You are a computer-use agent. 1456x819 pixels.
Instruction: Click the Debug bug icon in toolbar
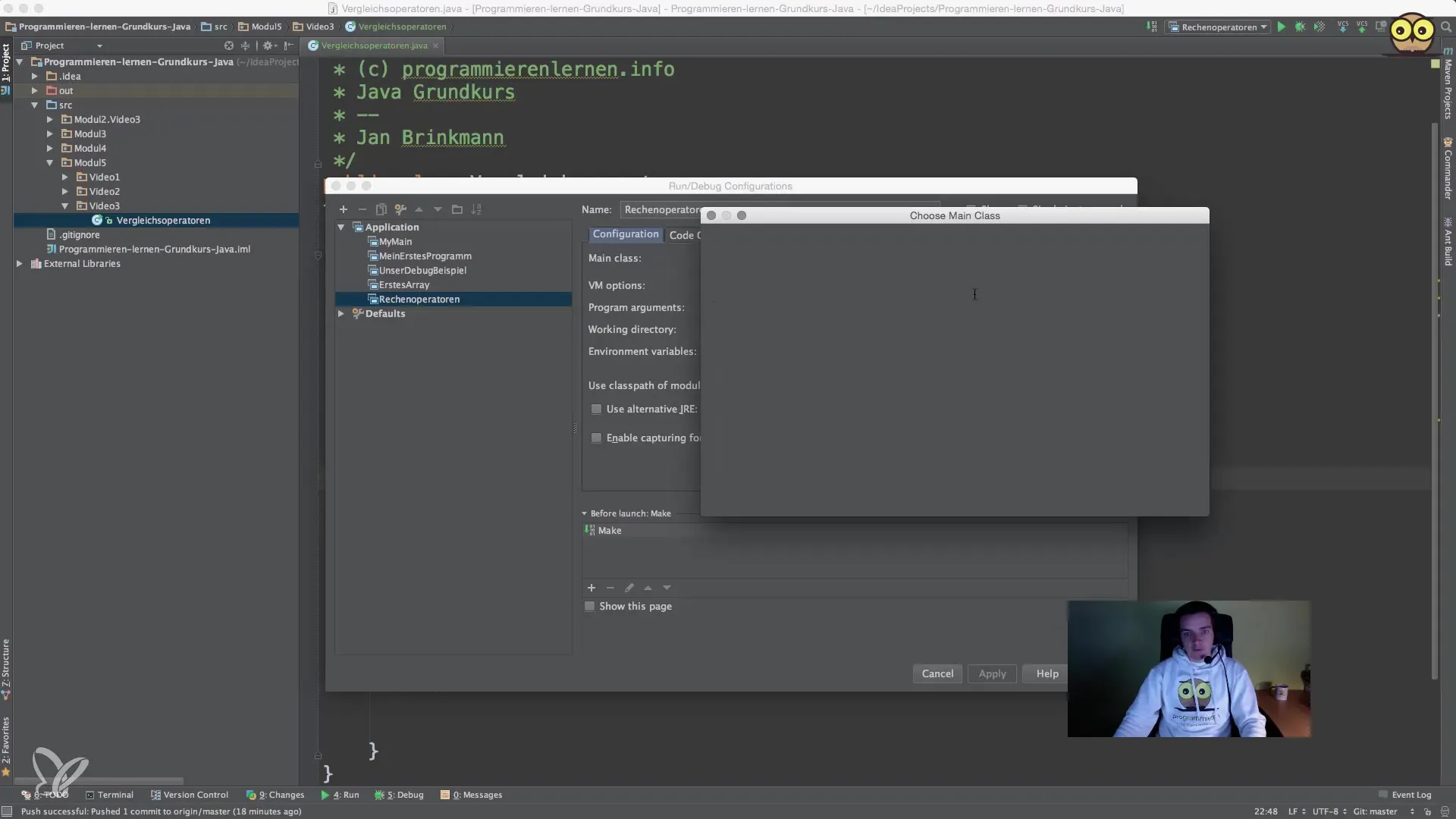click(x=1300, y=27)
